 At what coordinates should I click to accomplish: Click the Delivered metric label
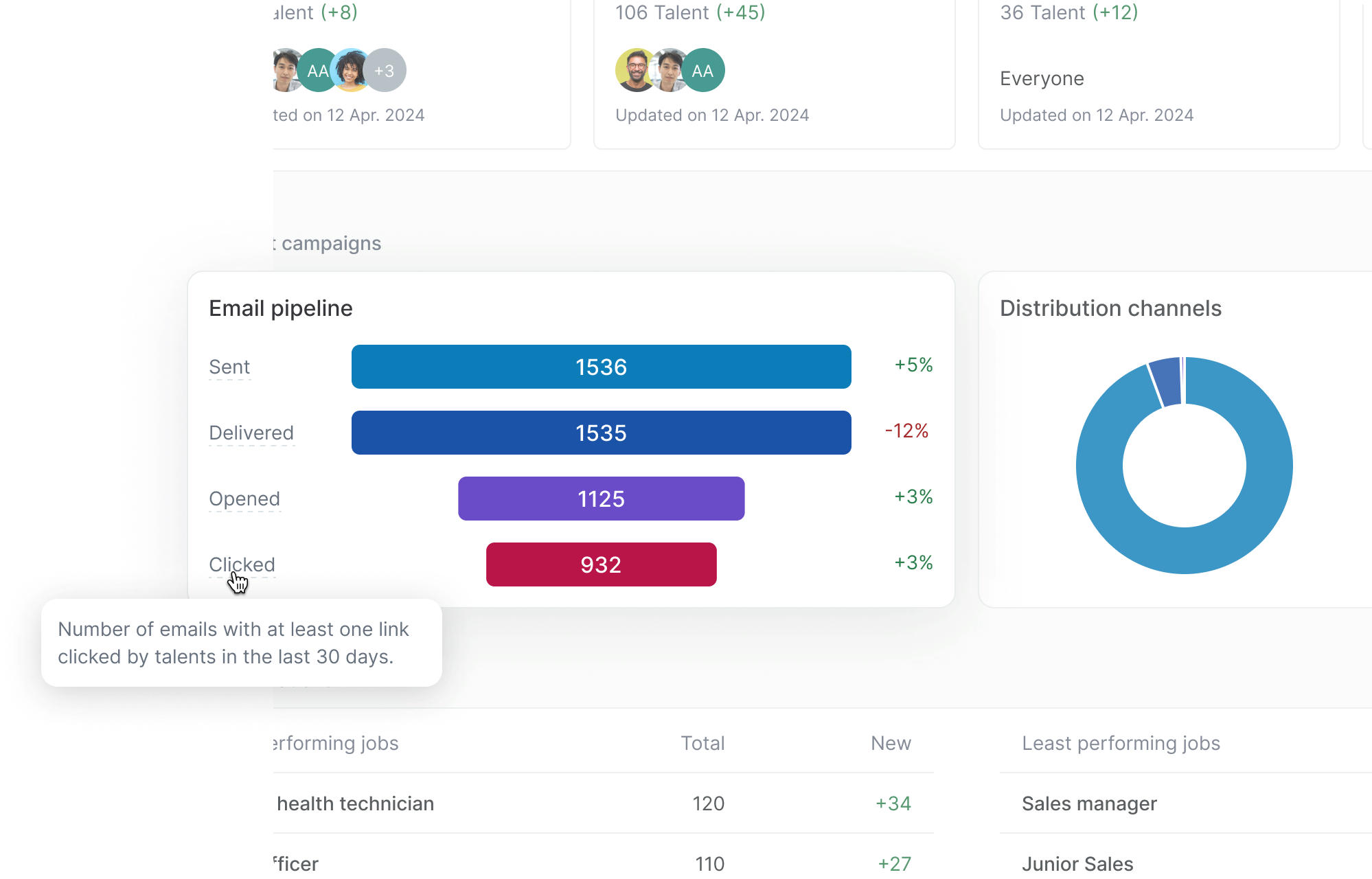[x=251, y=433]
